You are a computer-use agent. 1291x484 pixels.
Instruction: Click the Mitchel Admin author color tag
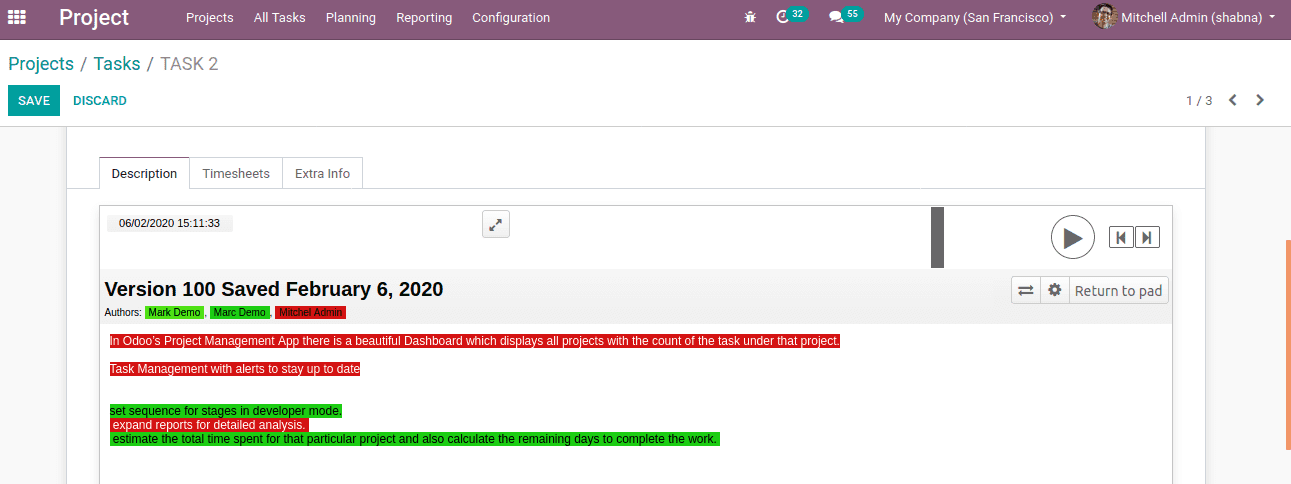(x=311, y=312)
